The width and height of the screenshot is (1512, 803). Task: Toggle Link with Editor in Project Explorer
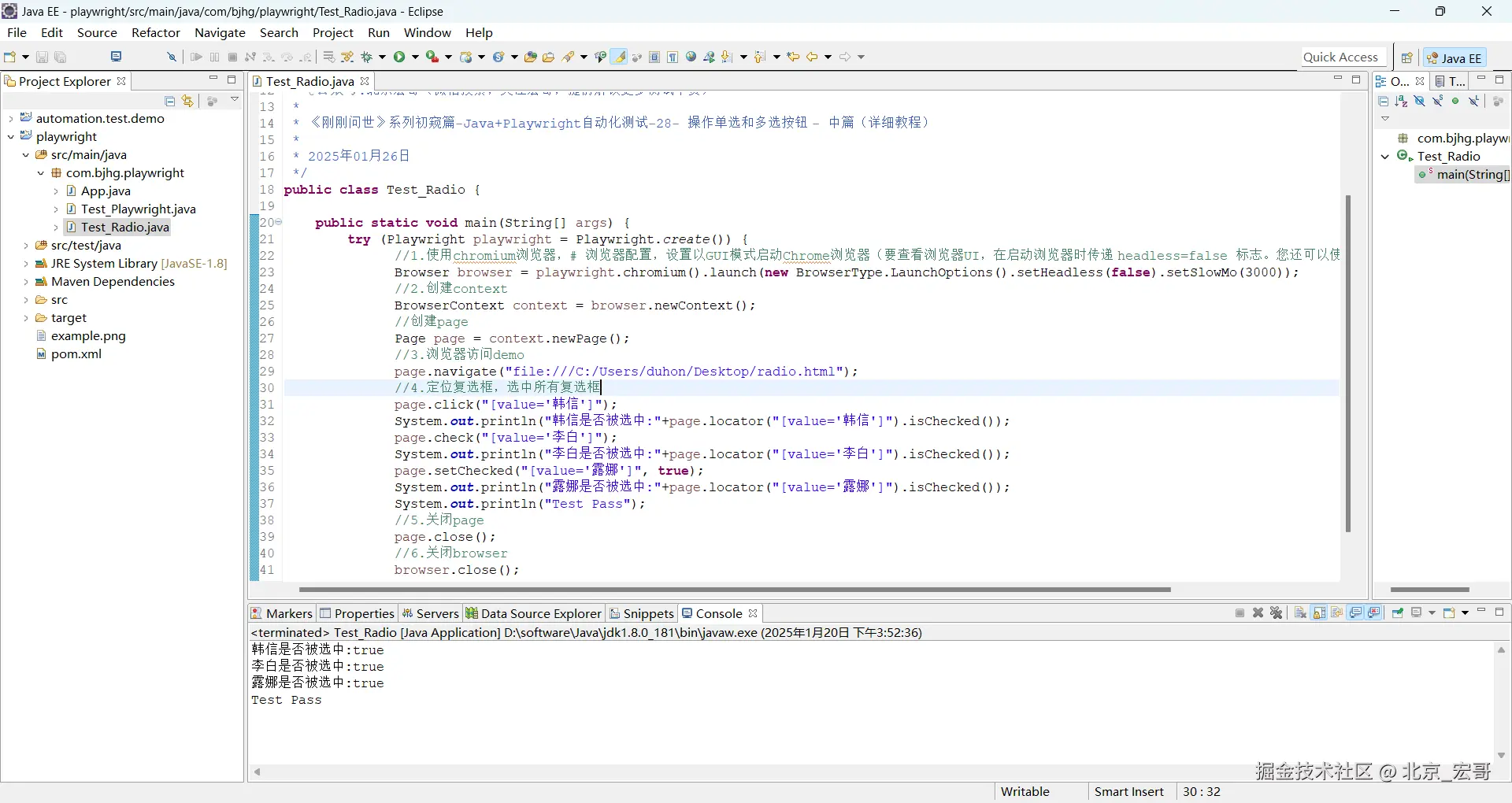[187, 101]
